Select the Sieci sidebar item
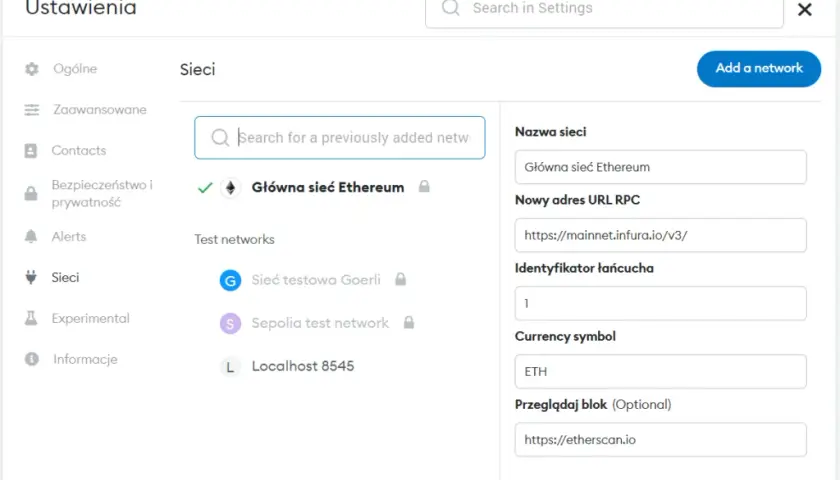 65,277
